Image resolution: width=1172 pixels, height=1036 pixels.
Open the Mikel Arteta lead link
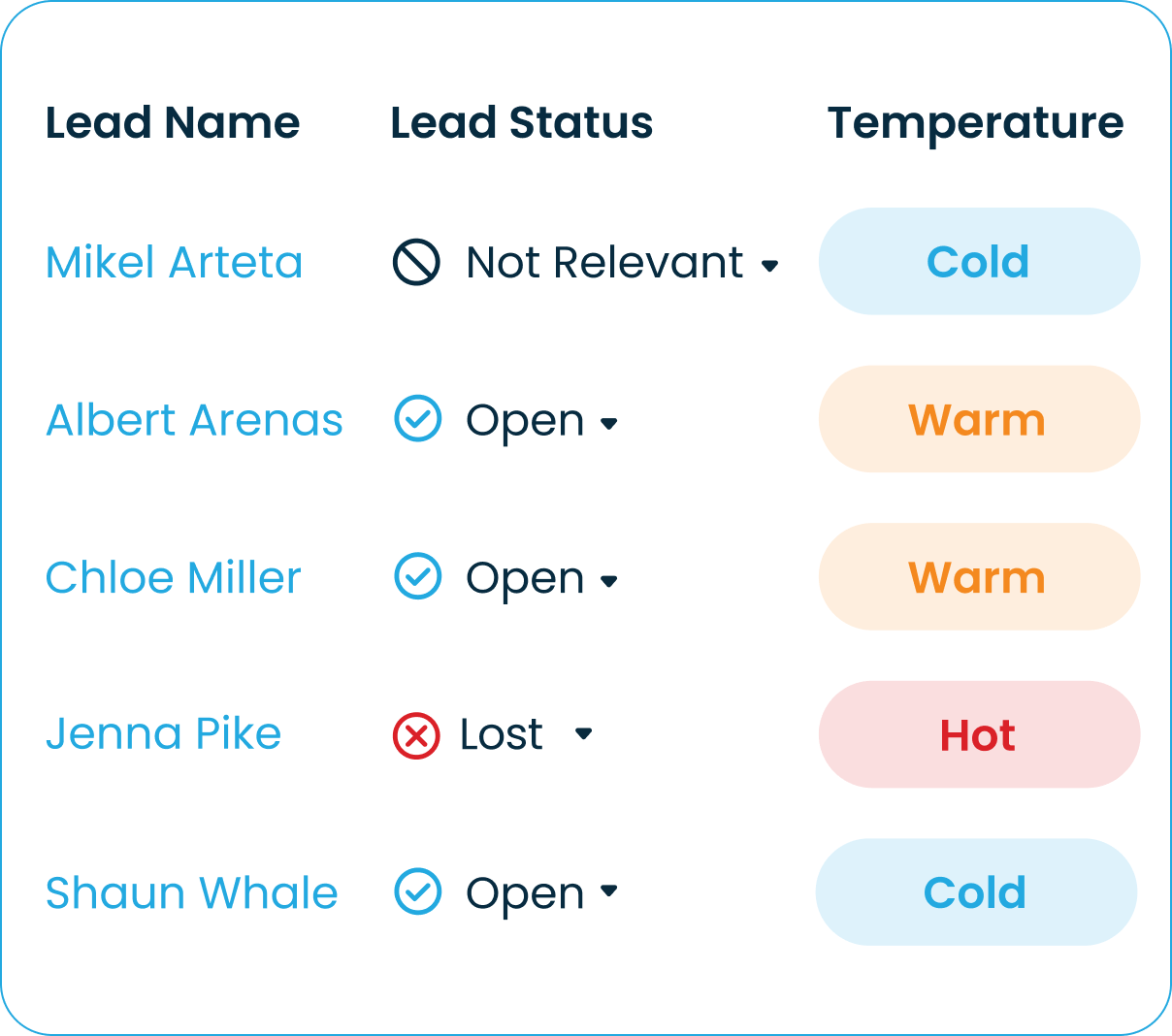point(175,262)
